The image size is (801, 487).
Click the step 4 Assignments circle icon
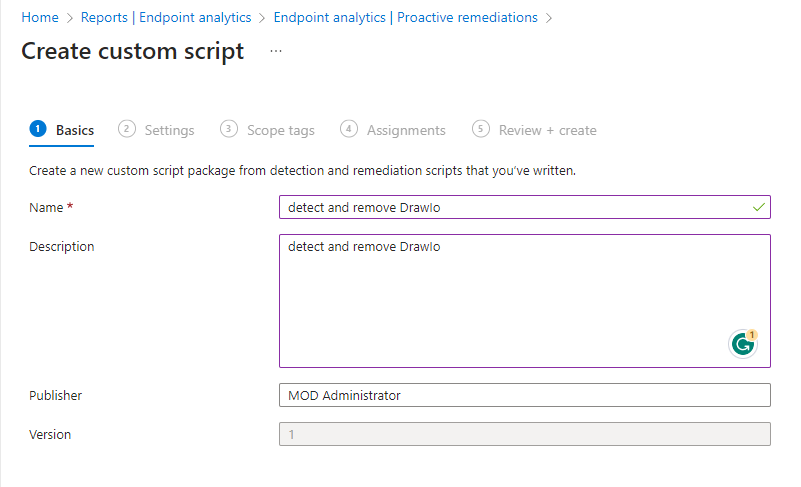pos(349,129)
